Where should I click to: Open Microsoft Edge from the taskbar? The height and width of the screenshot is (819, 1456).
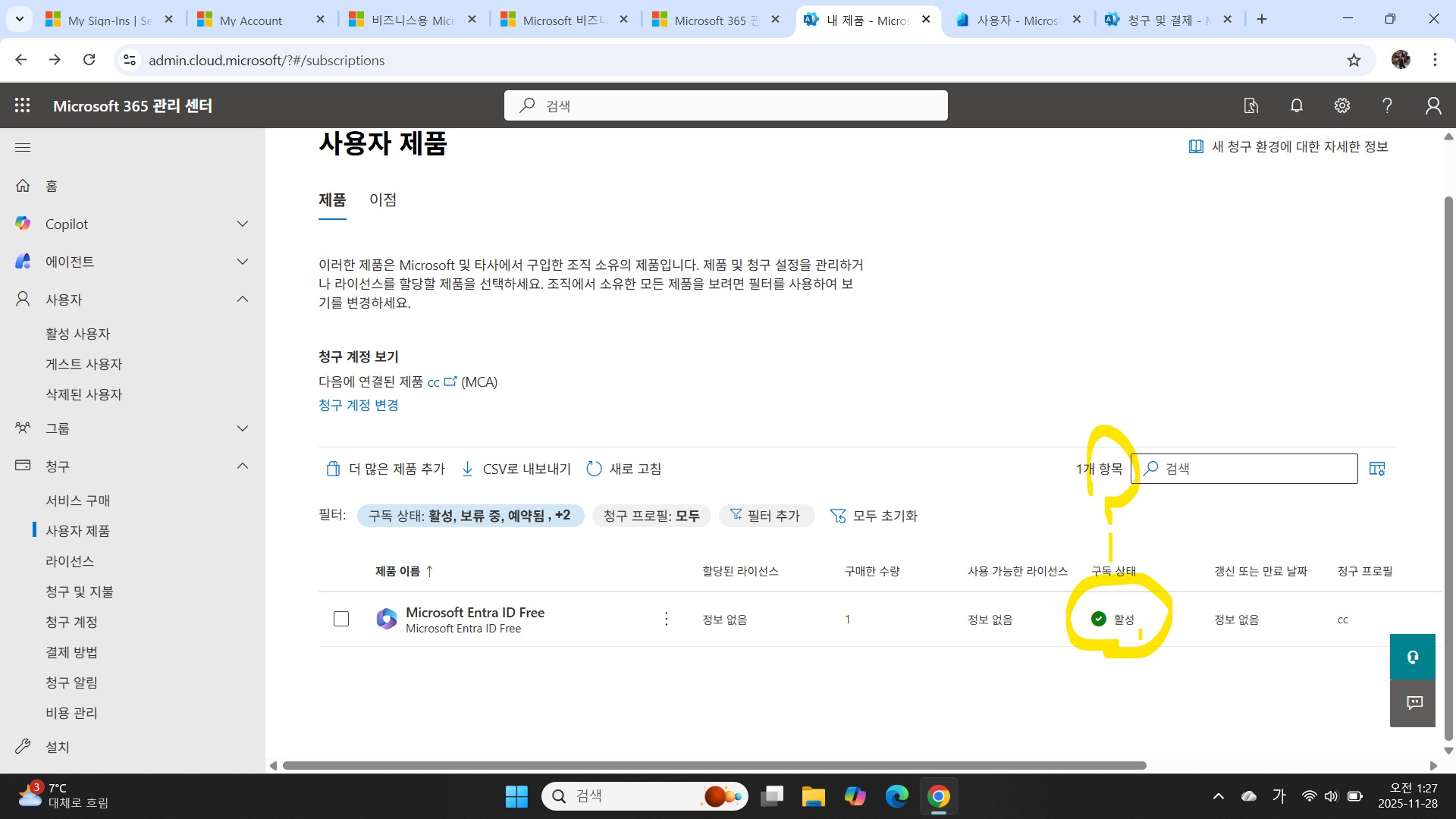(896, 796)
